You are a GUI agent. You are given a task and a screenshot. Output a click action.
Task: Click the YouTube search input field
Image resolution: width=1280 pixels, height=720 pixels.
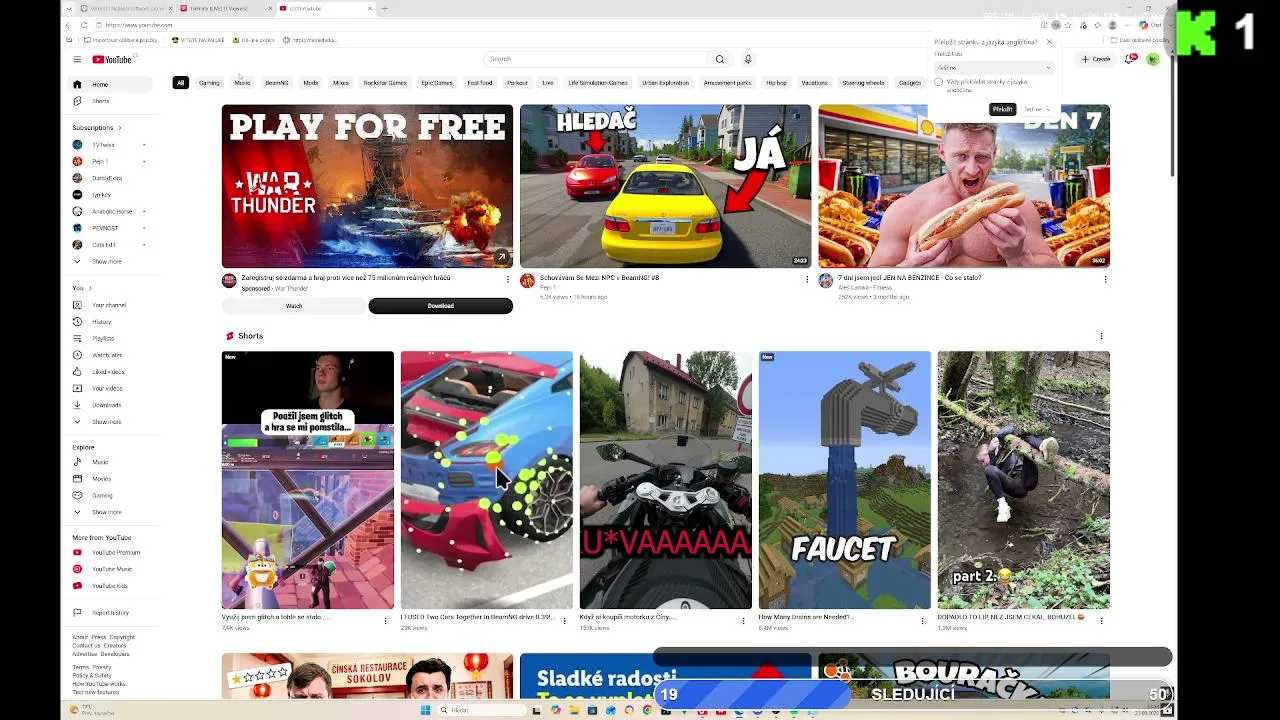pyautogui.click(x=597, y=59)
